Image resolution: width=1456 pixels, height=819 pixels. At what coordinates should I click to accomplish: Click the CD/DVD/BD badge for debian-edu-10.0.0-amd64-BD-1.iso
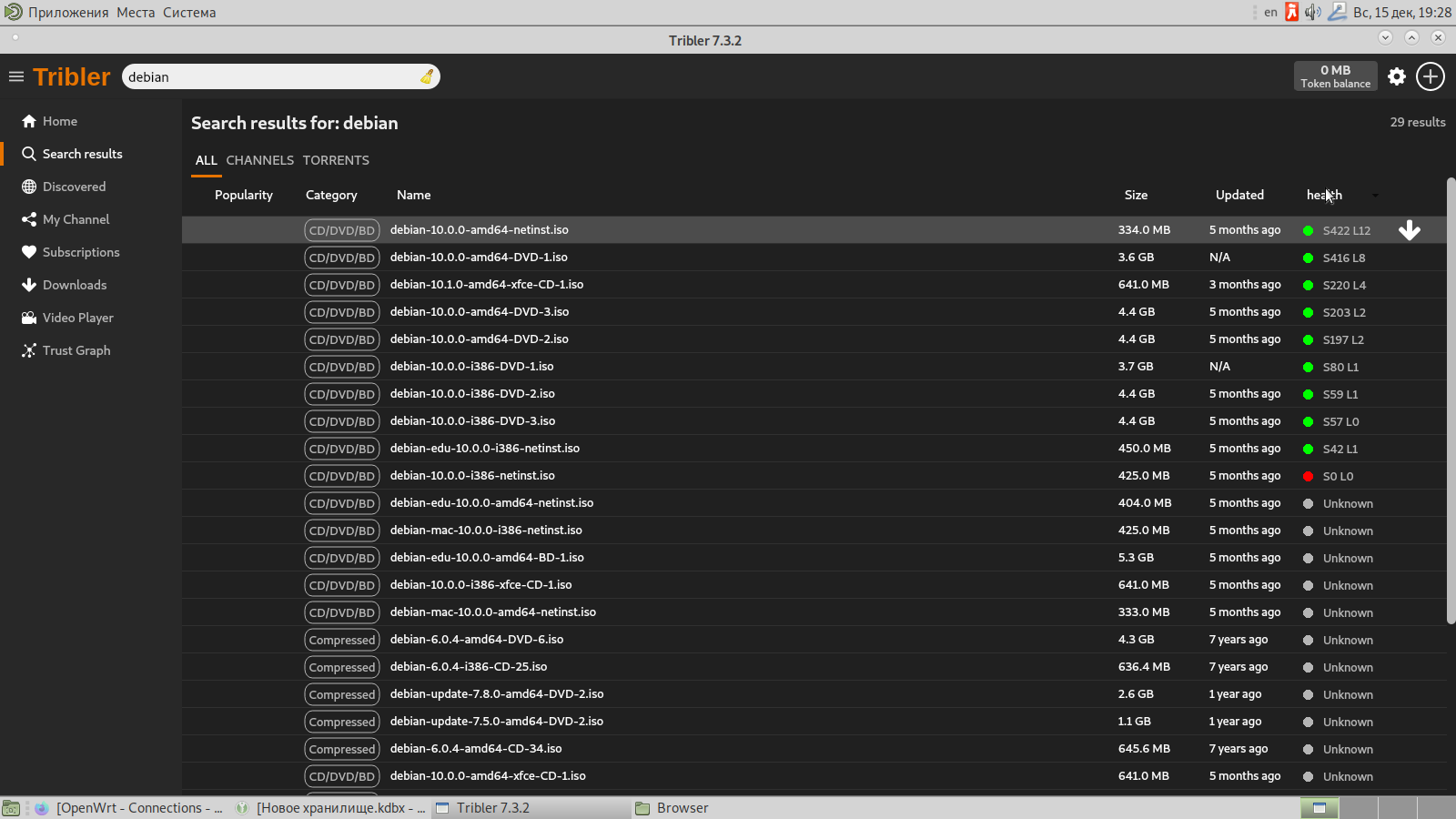[342, 558]
